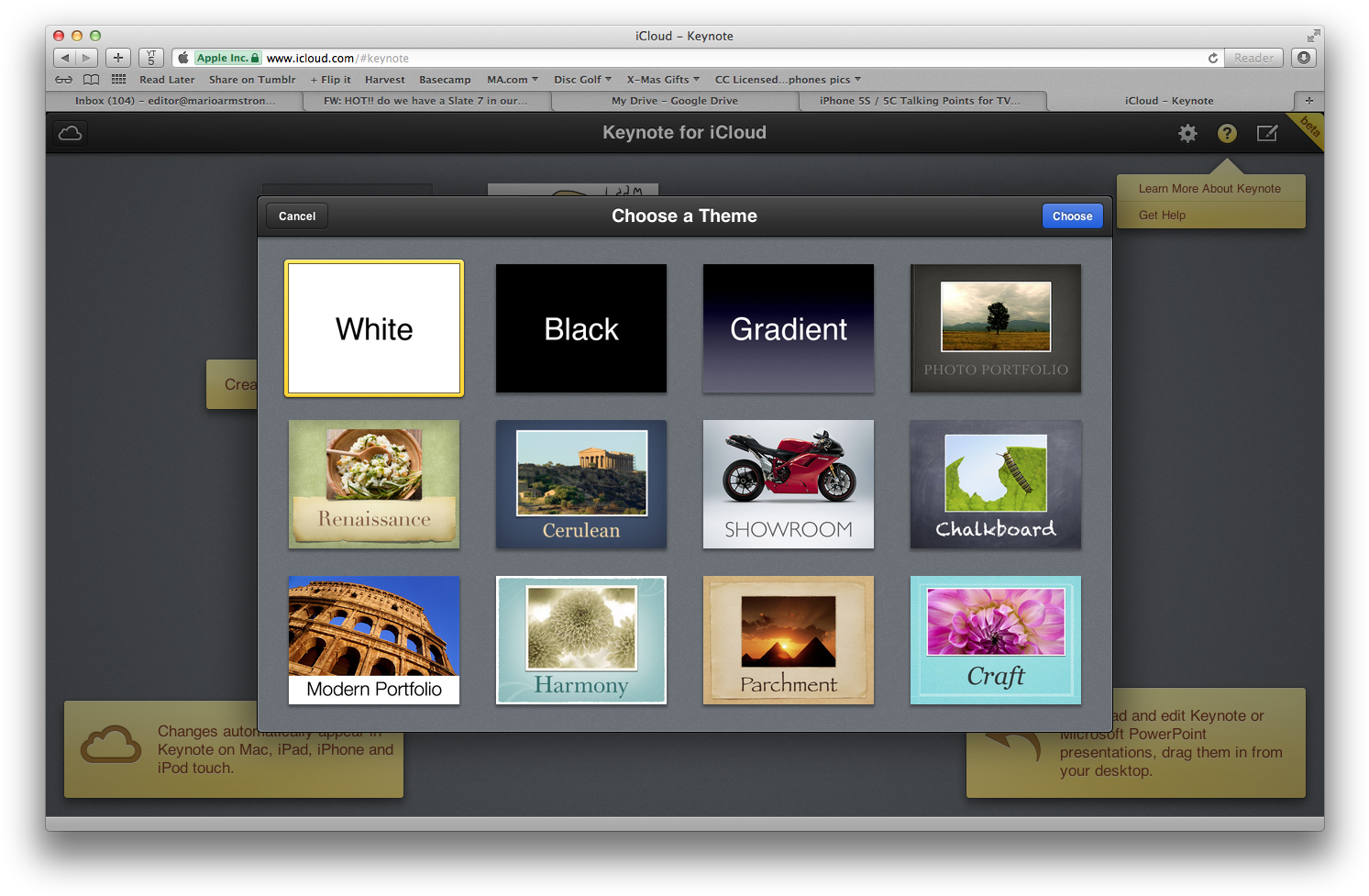
Task: Open the Reading List glasses icon
Action: [x=63, y=80]
